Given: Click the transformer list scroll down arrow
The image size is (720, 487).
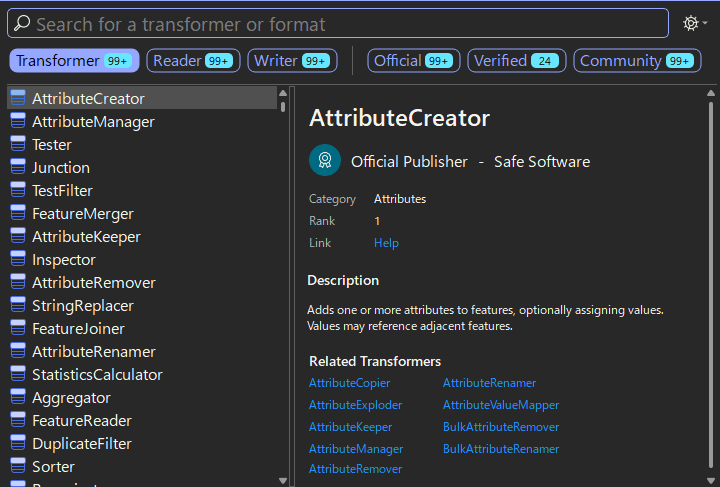Looking at the screenshot, I should 283,481.
